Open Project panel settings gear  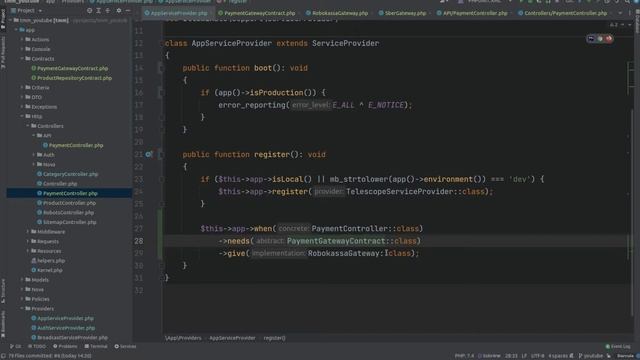[119, 11]
